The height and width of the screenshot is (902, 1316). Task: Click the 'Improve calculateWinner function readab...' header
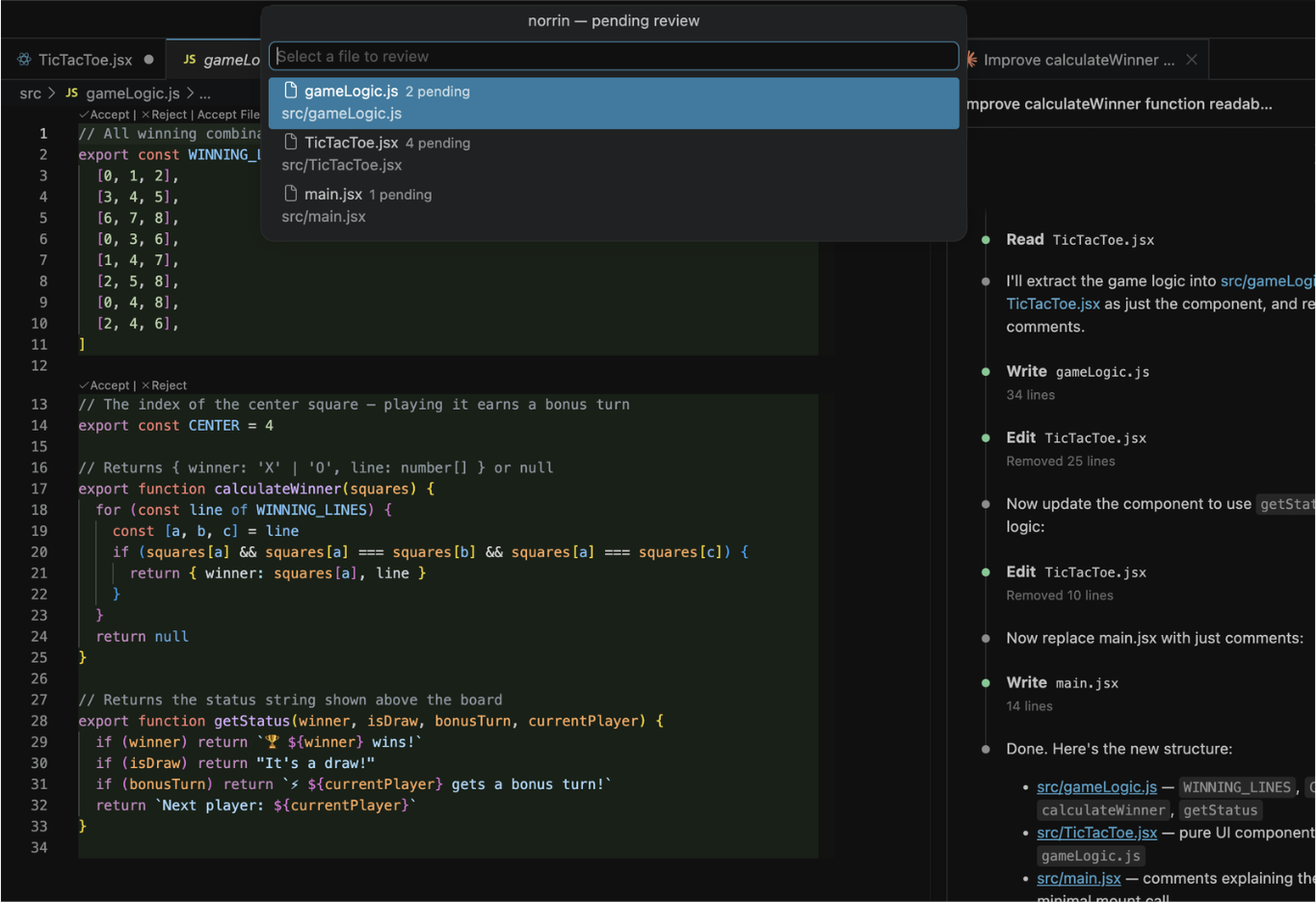pyautogui.click(x=1119, y=104)
